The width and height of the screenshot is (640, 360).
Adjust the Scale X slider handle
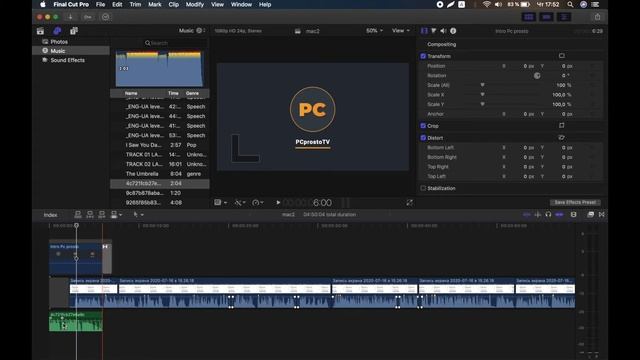coord(482,95)
